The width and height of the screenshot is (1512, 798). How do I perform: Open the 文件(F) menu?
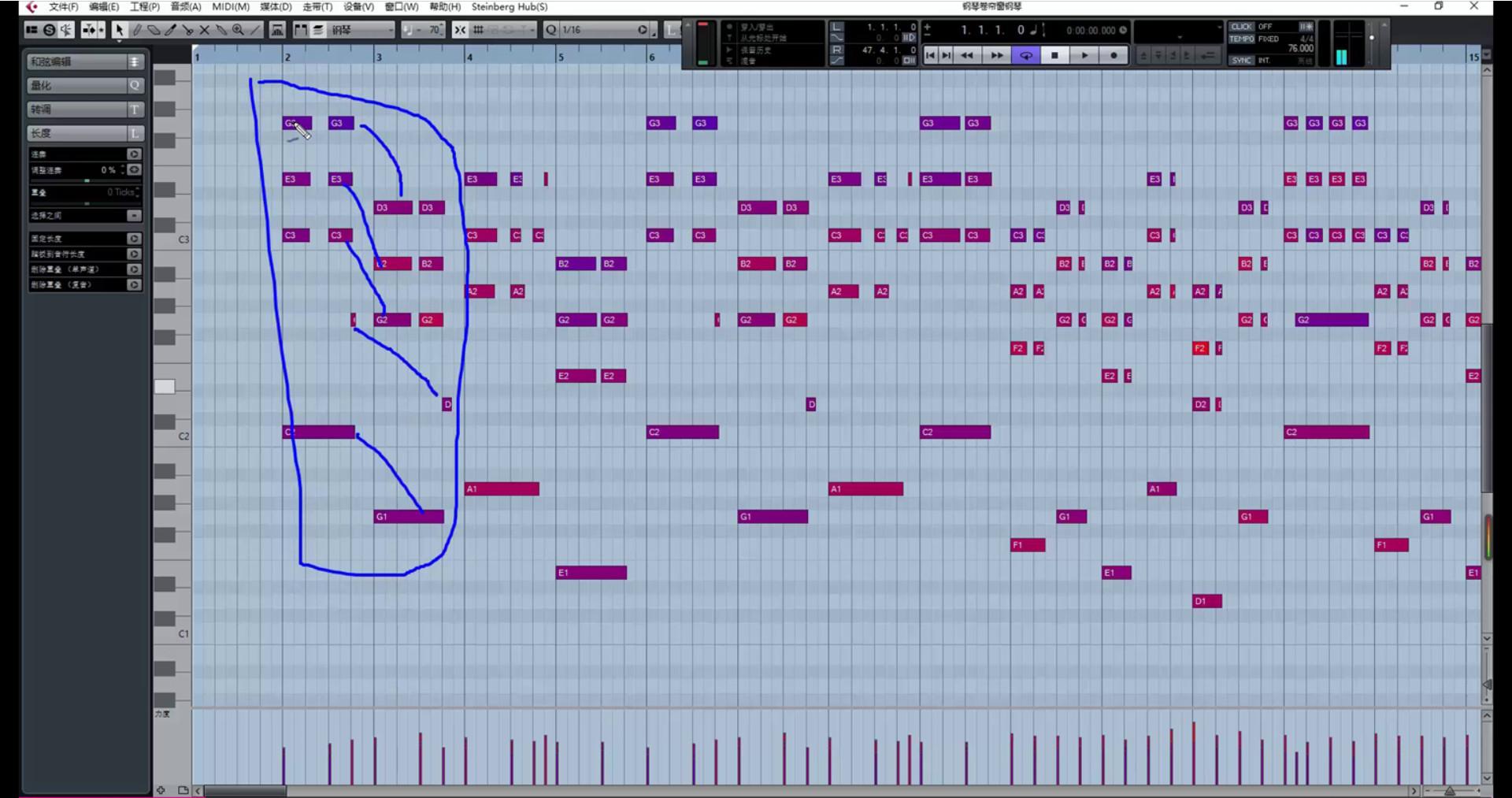click(x=63, y=6)
